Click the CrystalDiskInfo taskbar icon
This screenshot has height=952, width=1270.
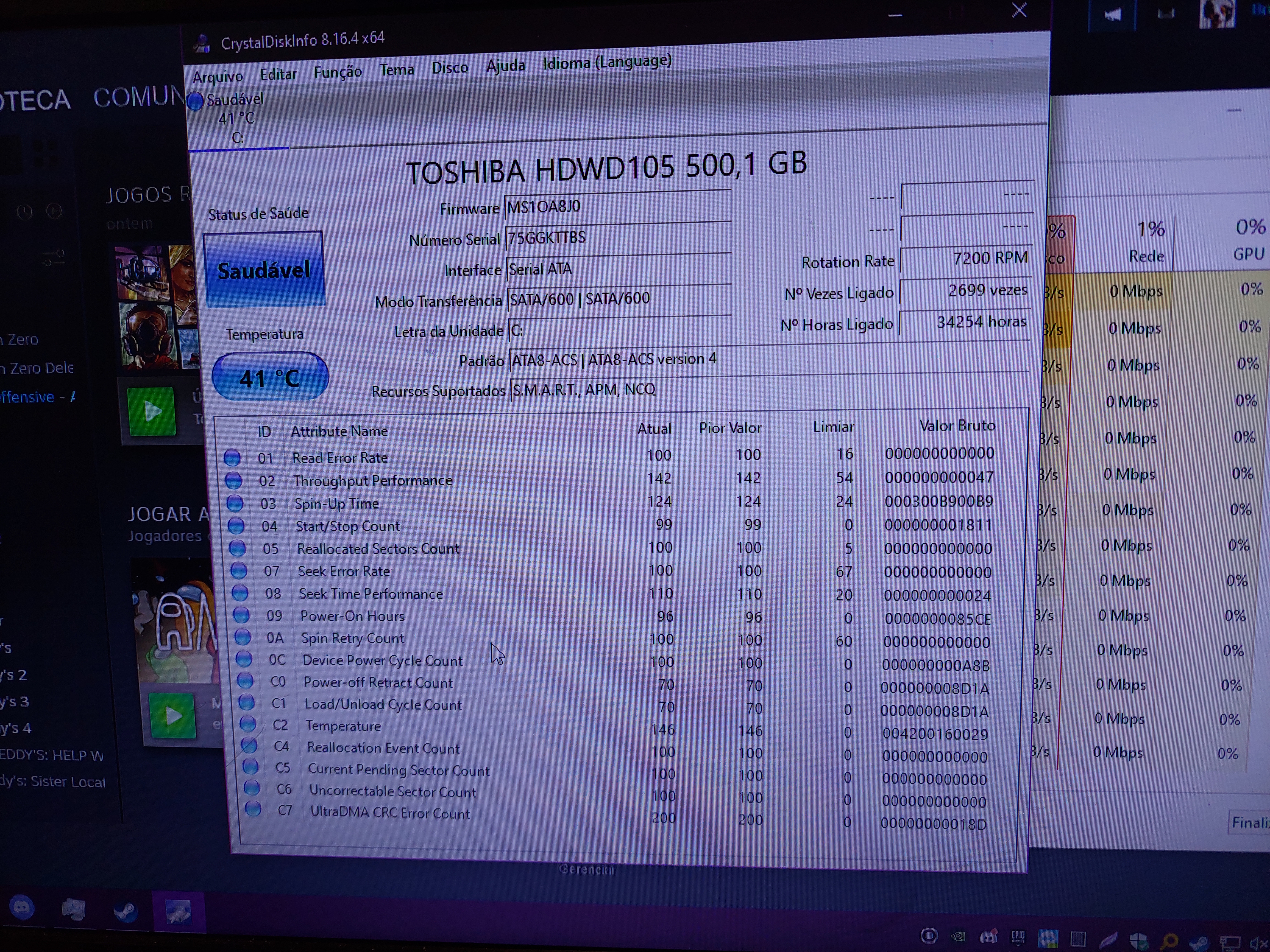pos(178,912)
